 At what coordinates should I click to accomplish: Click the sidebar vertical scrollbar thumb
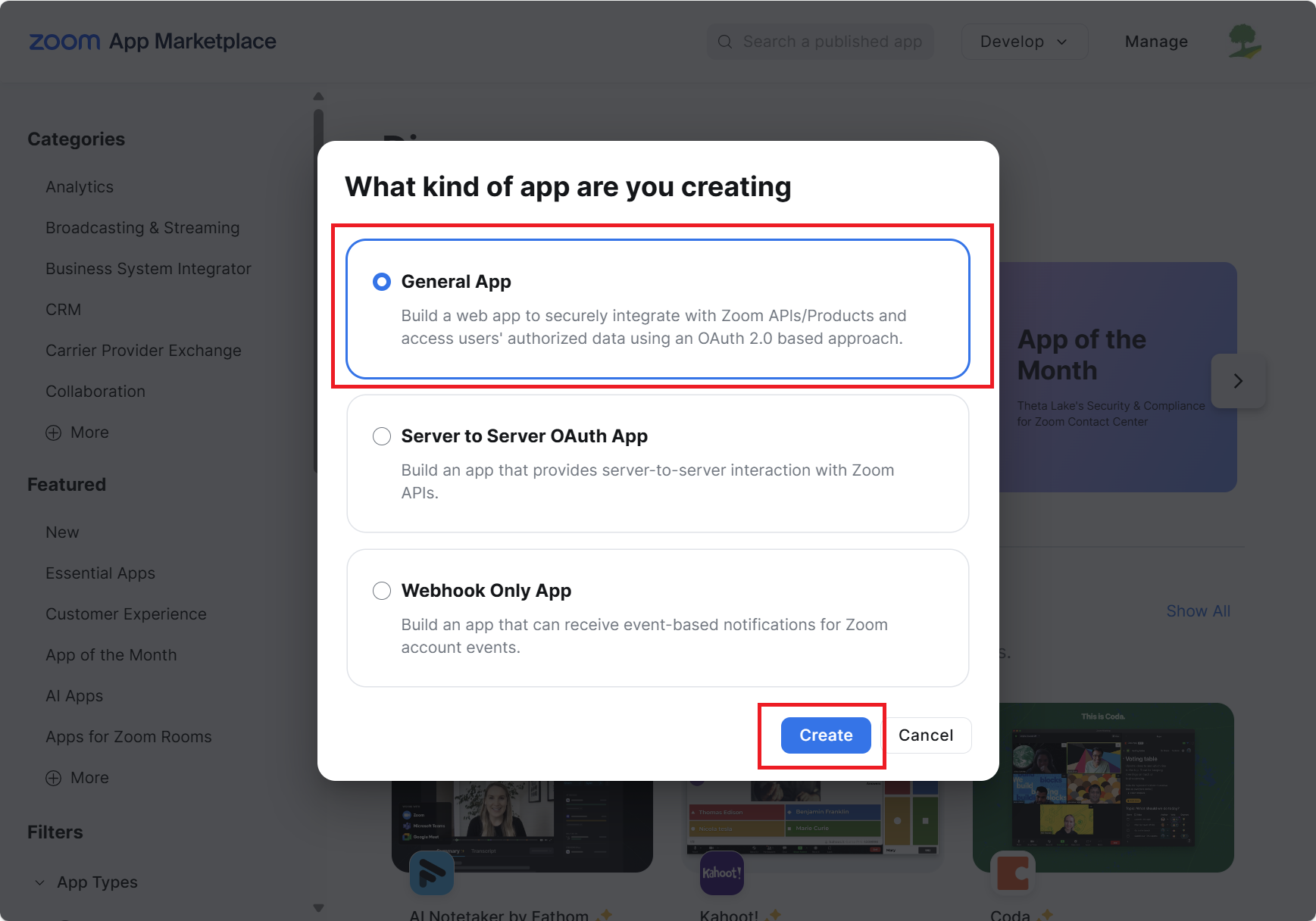point(318,292)
